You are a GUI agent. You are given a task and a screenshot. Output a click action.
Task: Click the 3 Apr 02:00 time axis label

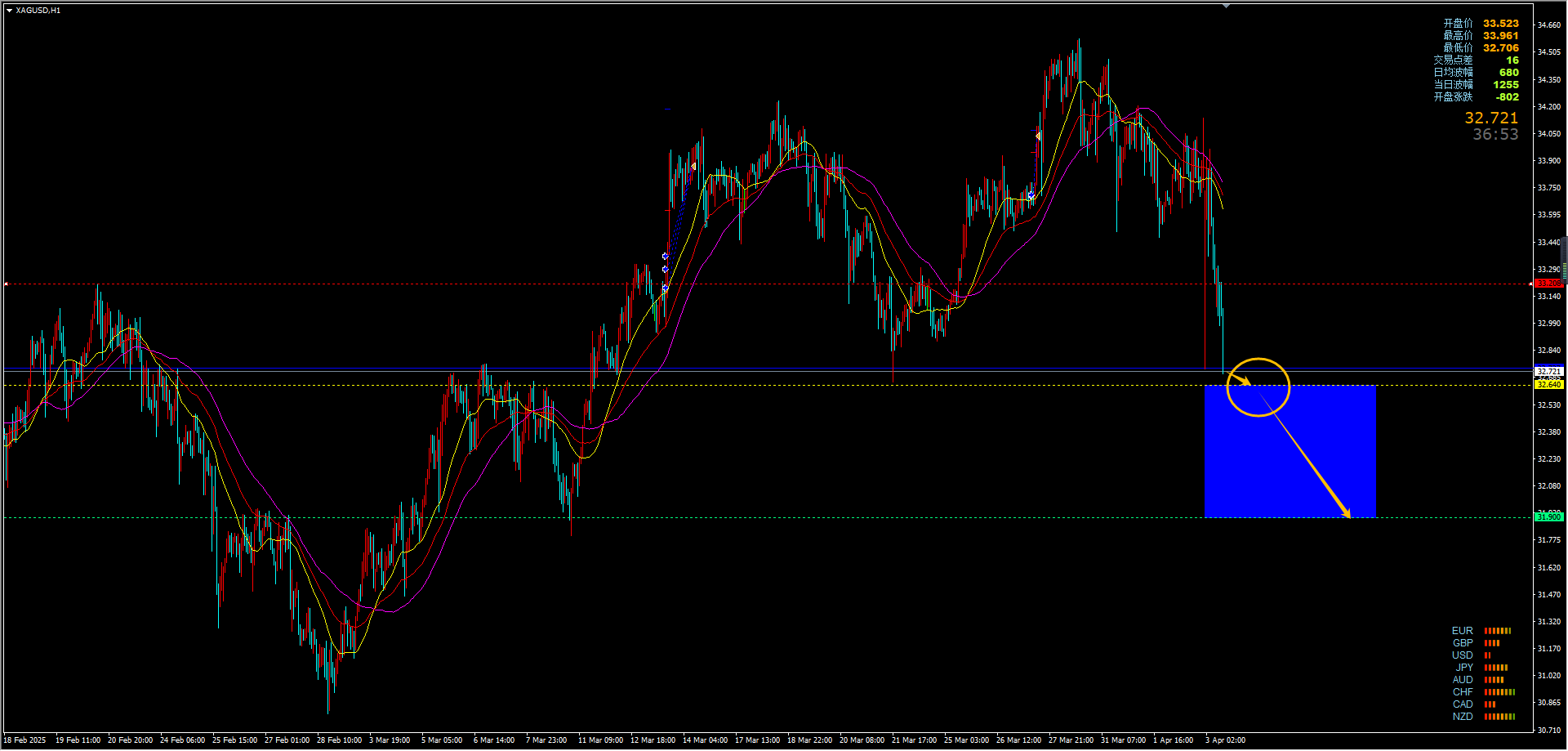[x=1225, y=740]
